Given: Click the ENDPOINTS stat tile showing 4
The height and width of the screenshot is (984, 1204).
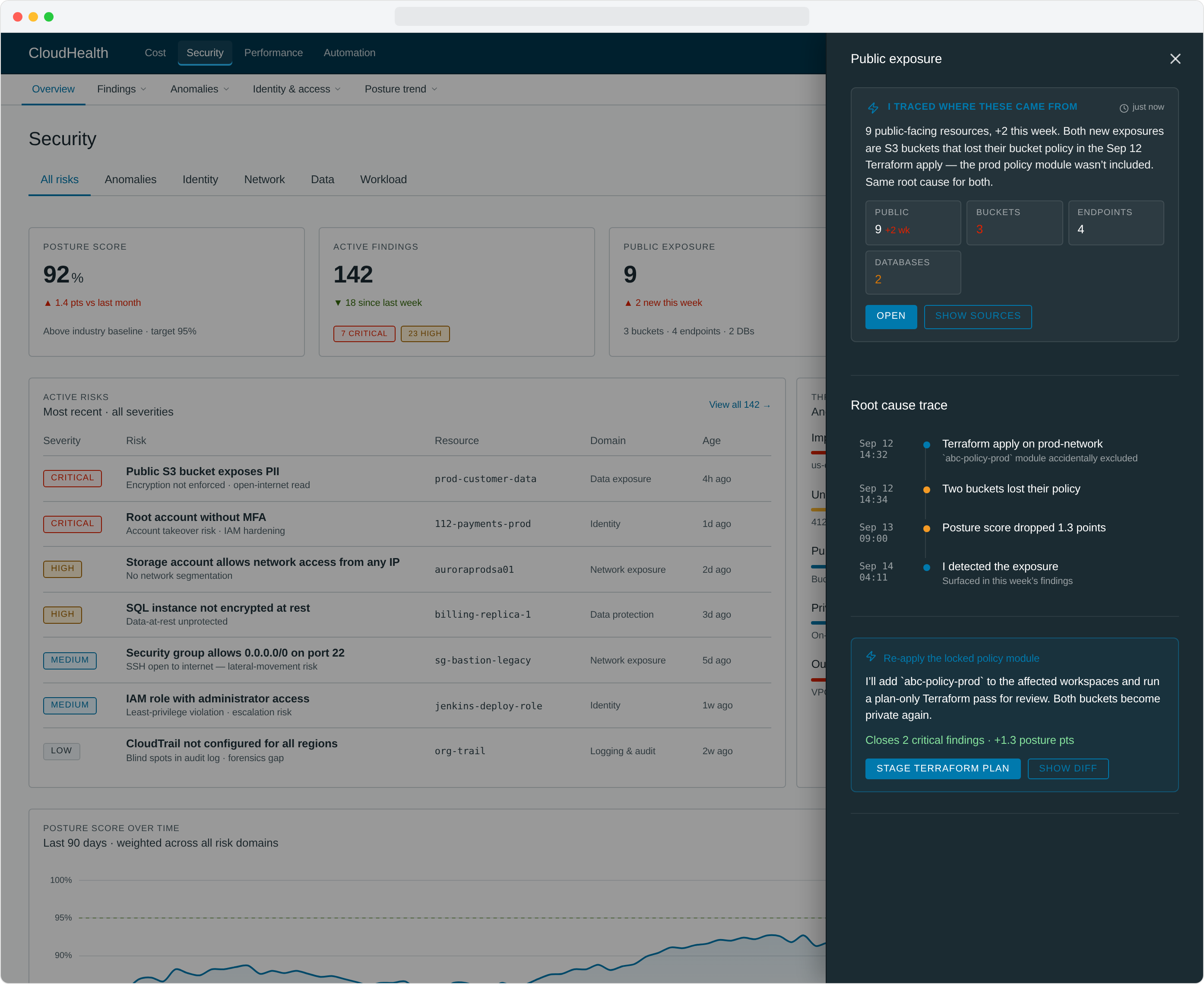Looking at the screenshot, I should click(x=1115, y=222).
